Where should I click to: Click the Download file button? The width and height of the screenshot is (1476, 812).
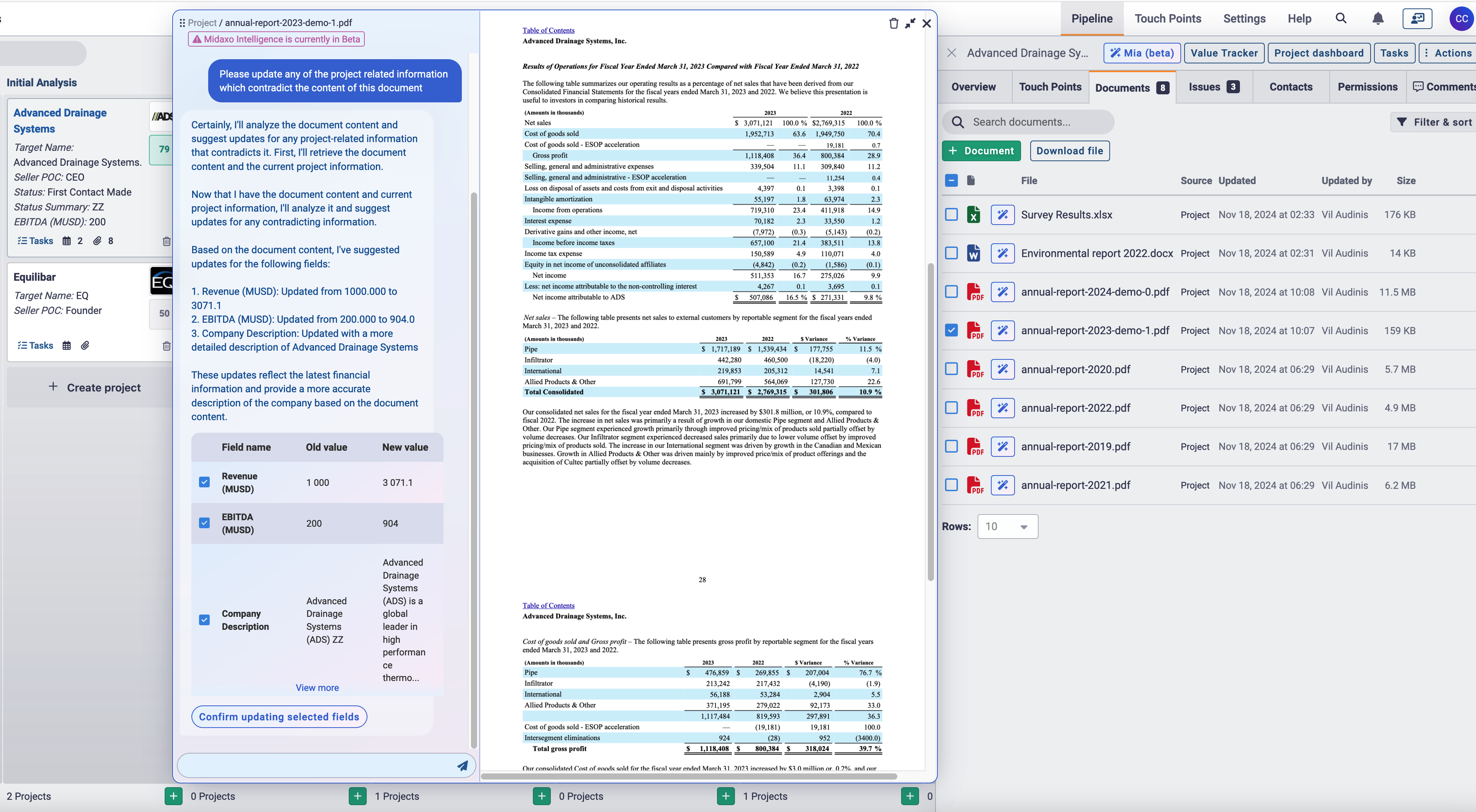(x=1069, y=151)
